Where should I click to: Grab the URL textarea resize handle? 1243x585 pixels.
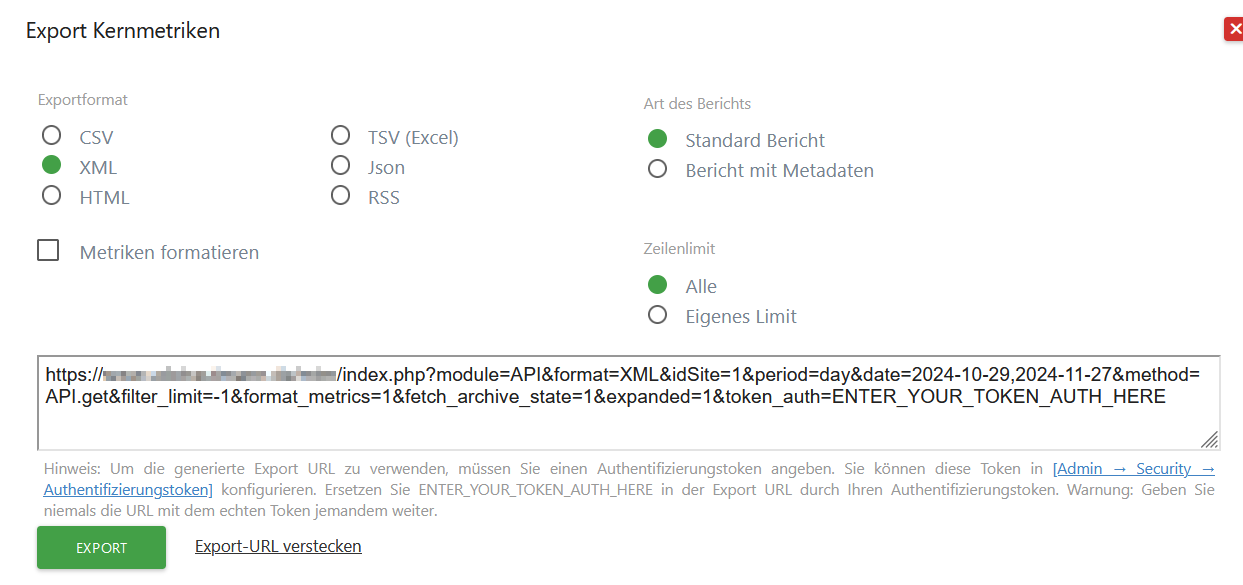(1209, 439)
